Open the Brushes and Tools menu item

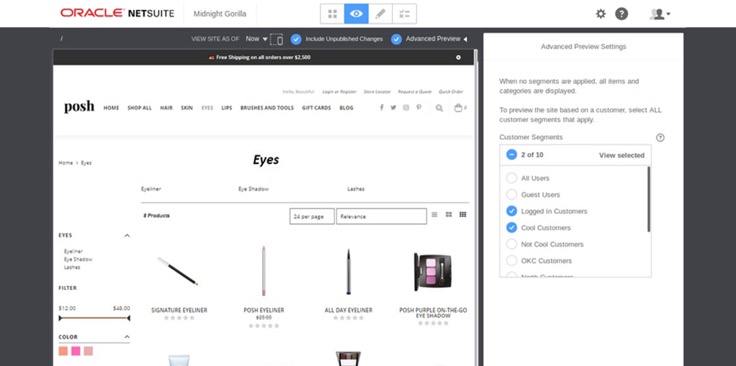267,108
